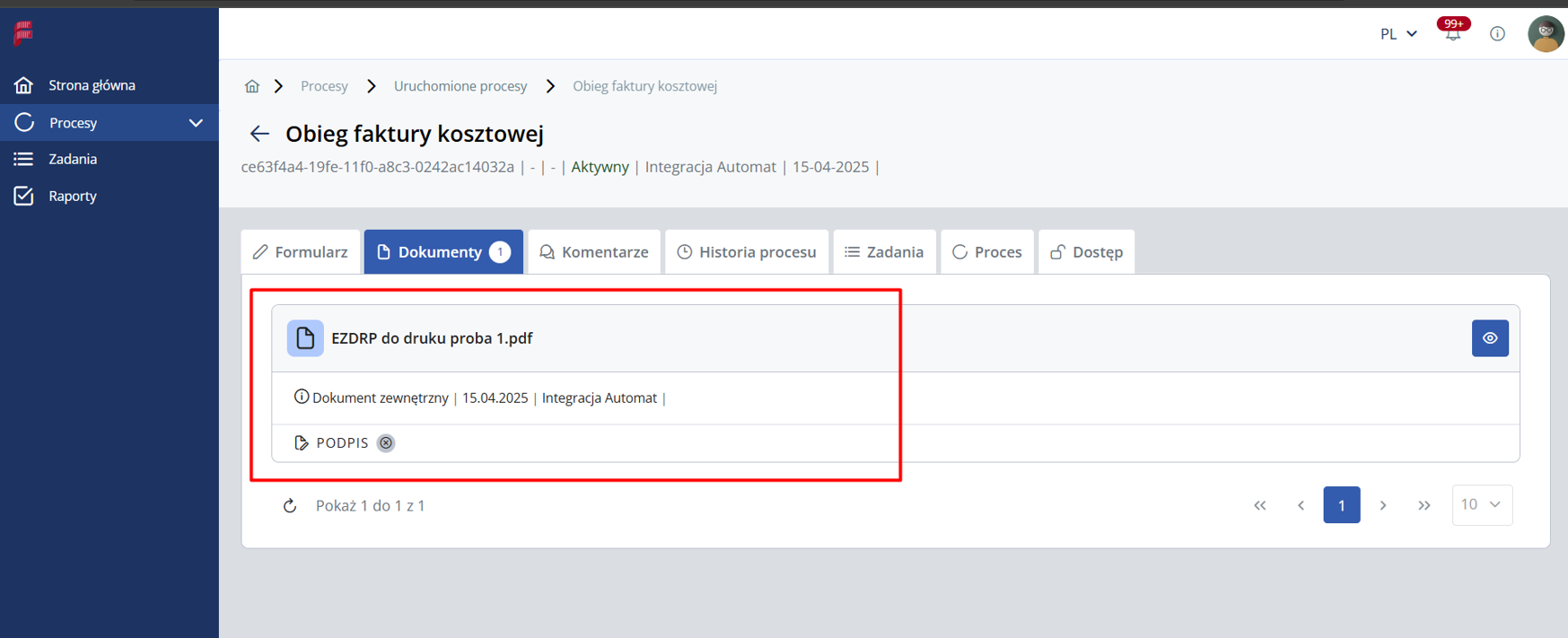Preview document with the eye button
Viewport: 1568px width, 638px height.
point(1490,338)
